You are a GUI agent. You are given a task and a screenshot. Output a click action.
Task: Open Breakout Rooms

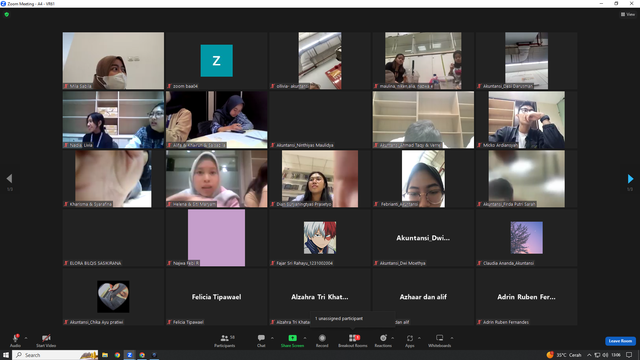pos(353,340)
